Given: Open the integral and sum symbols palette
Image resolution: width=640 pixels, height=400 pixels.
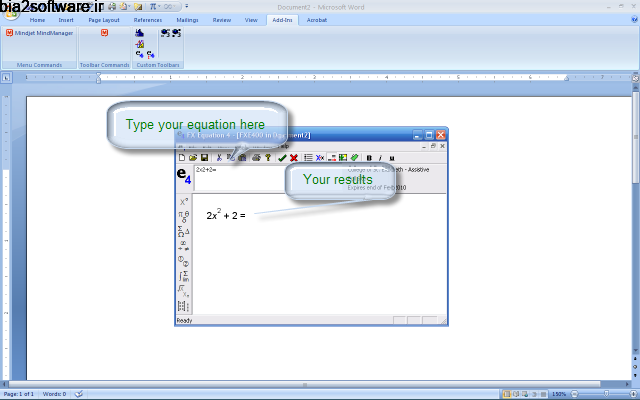Looking at the screenshot, I should pos(183,276).
